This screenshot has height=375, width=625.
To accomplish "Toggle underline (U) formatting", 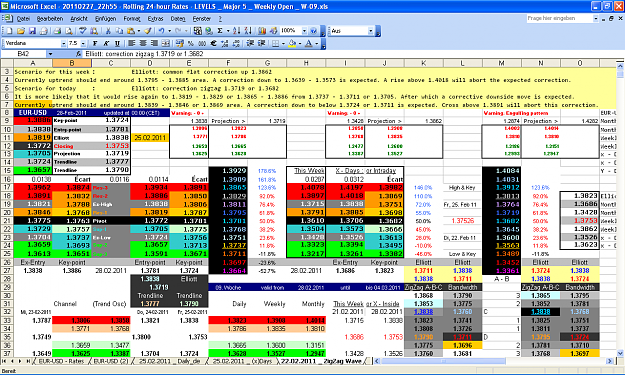I will pyautogui.click(x=117, y=43).
